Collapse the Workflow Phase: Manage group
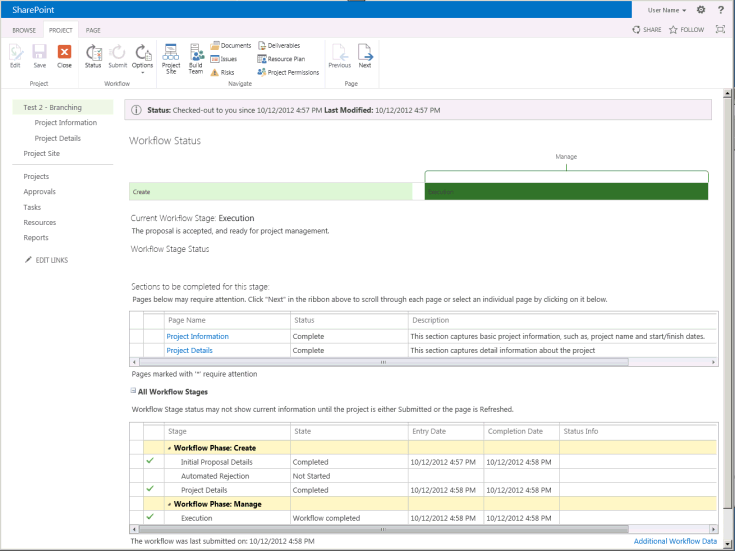 coord(169,504)
